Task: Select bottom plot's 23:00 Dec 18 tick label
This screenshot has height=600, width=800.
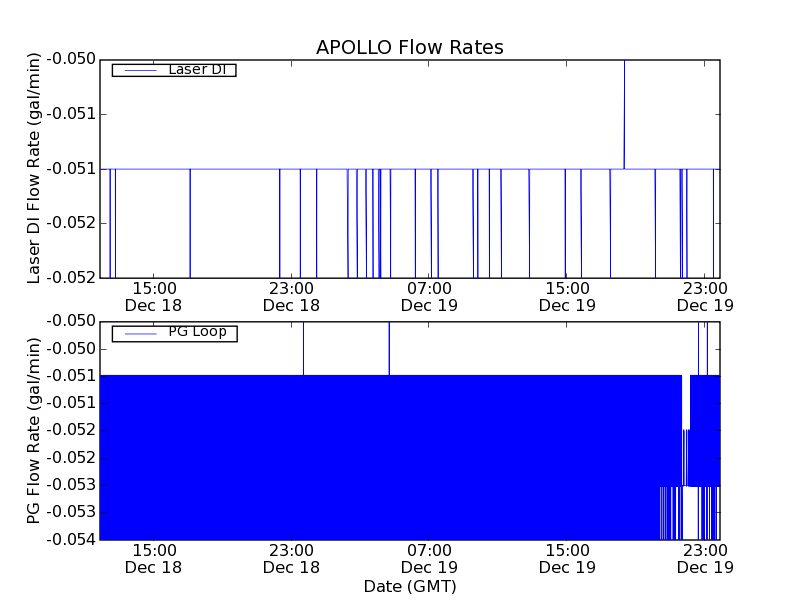Action: (291, 559)
